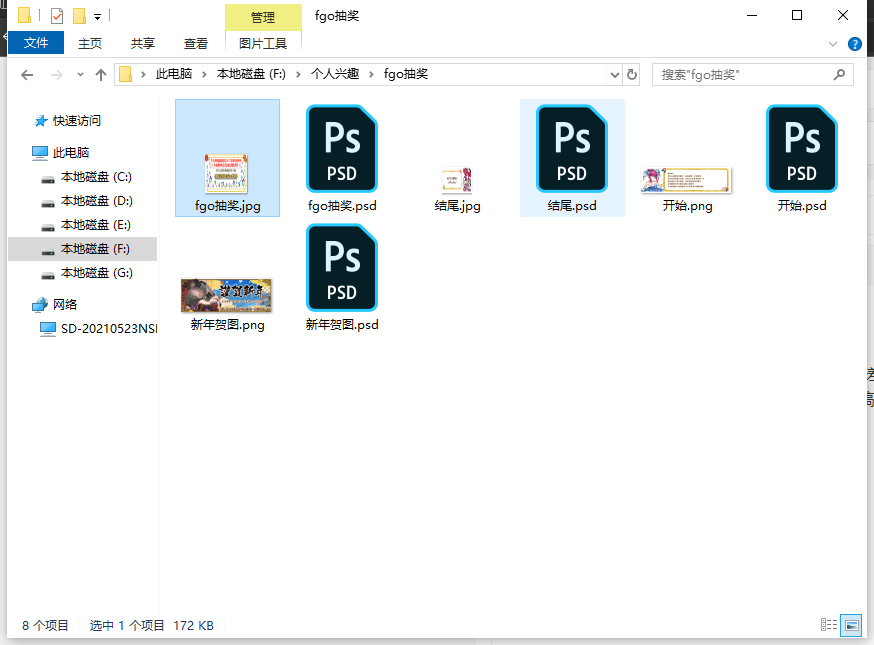The height and width of the screenshot is (645, 874).
Task: Open 网络 in the navigation pane
Action: click(65, 305)
